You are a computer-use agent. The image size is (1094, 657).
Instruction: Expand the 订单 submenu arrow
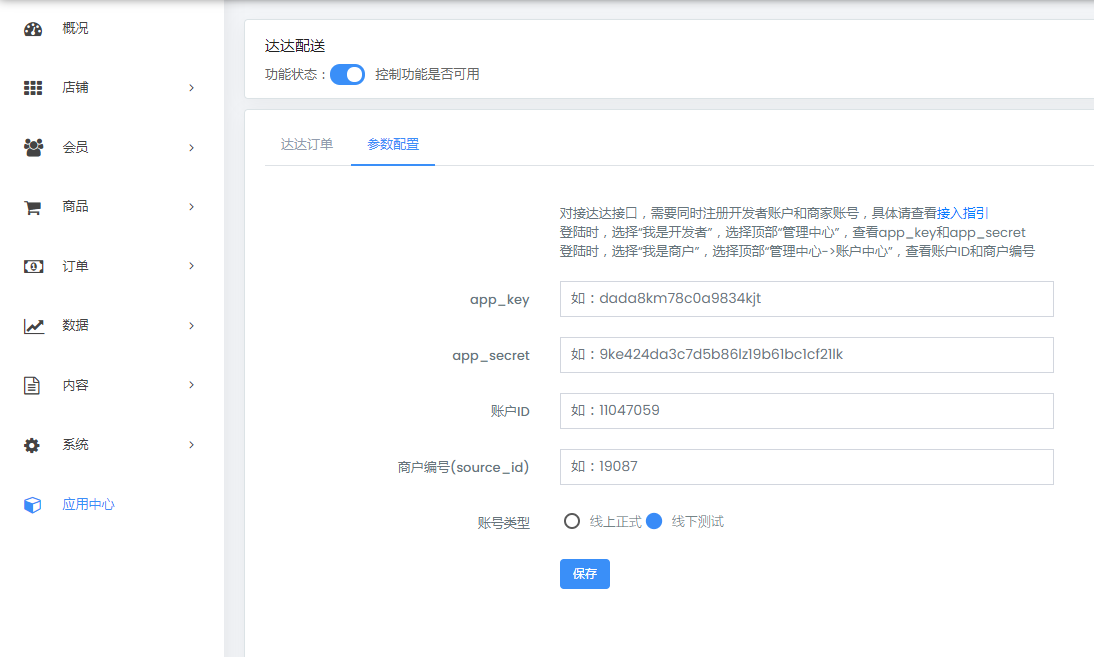(191, 266)
